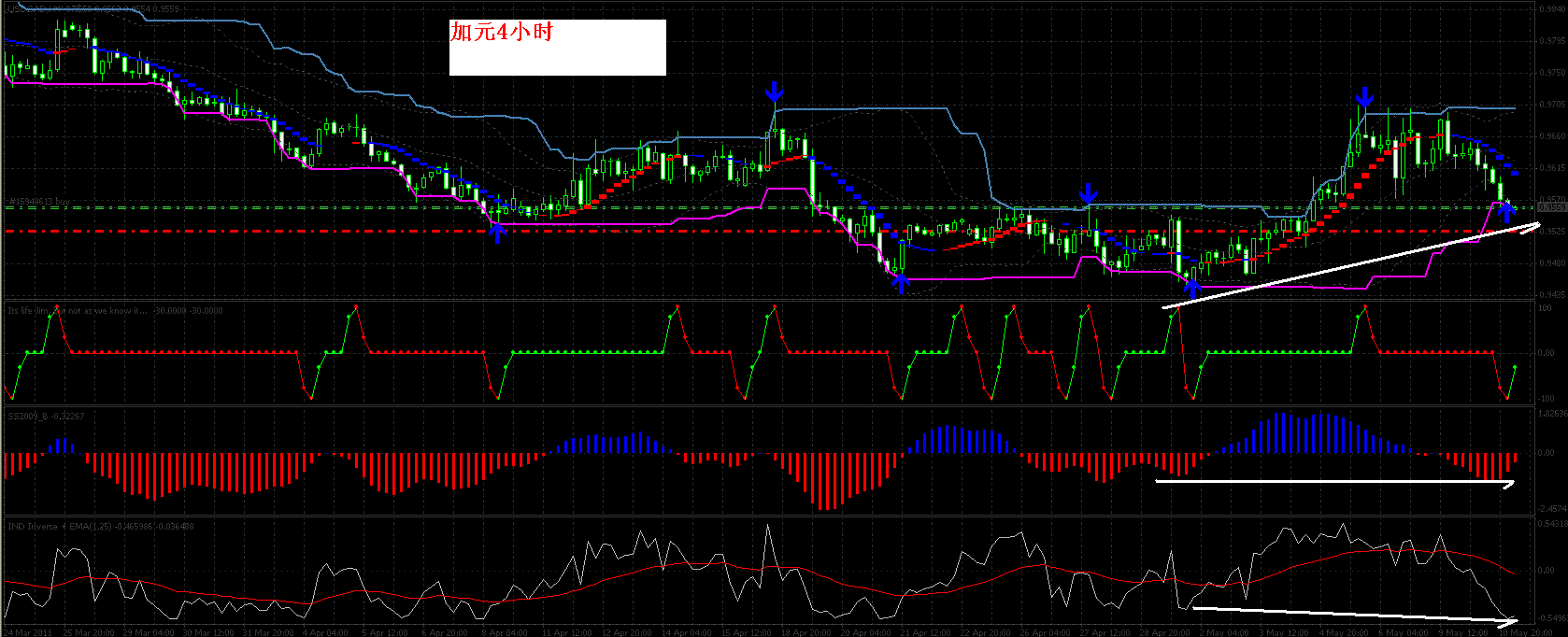Click the 2 May 04:00 time label
Viewport: 1568px width, 637px height.
1224,632
